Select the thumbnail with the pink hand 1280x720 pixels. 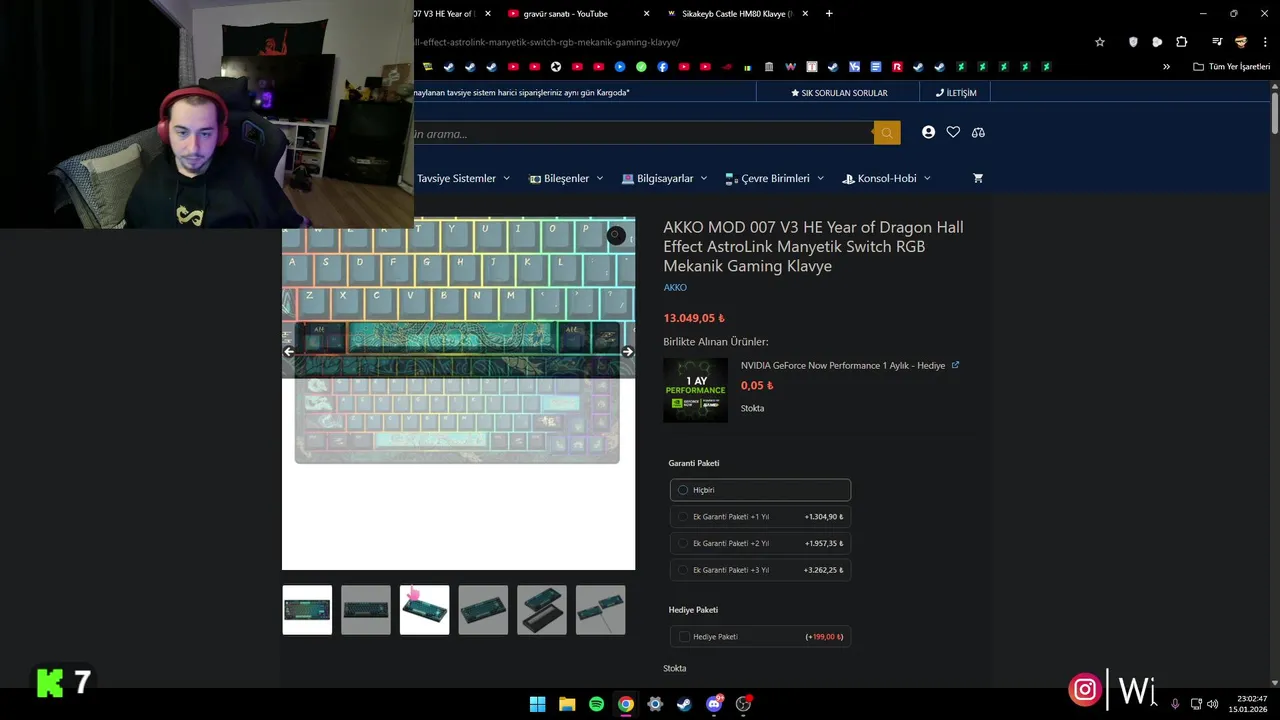point(425,610)
